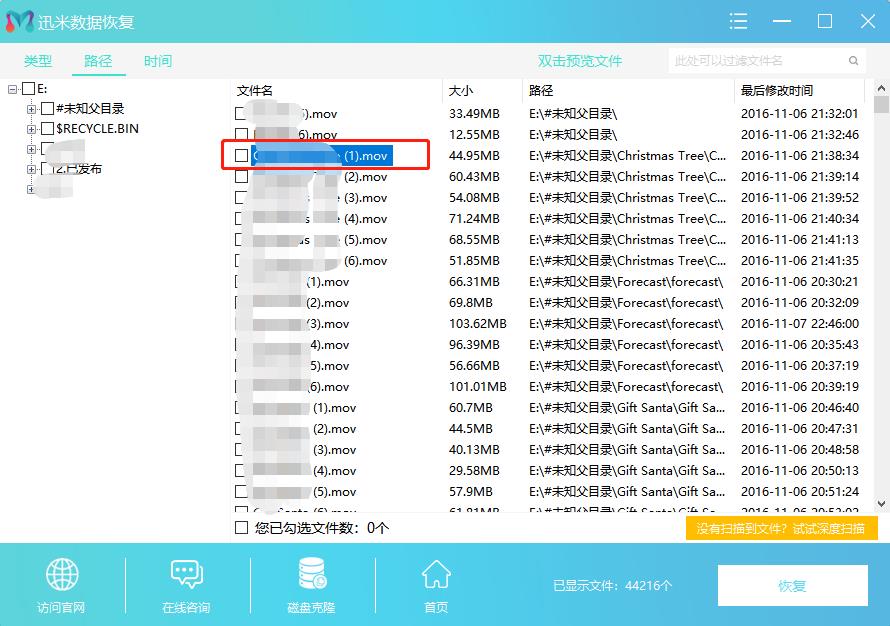Expand the $RECYCLE.BIN tree node
The image size is (890, 626).
point(32,129)
